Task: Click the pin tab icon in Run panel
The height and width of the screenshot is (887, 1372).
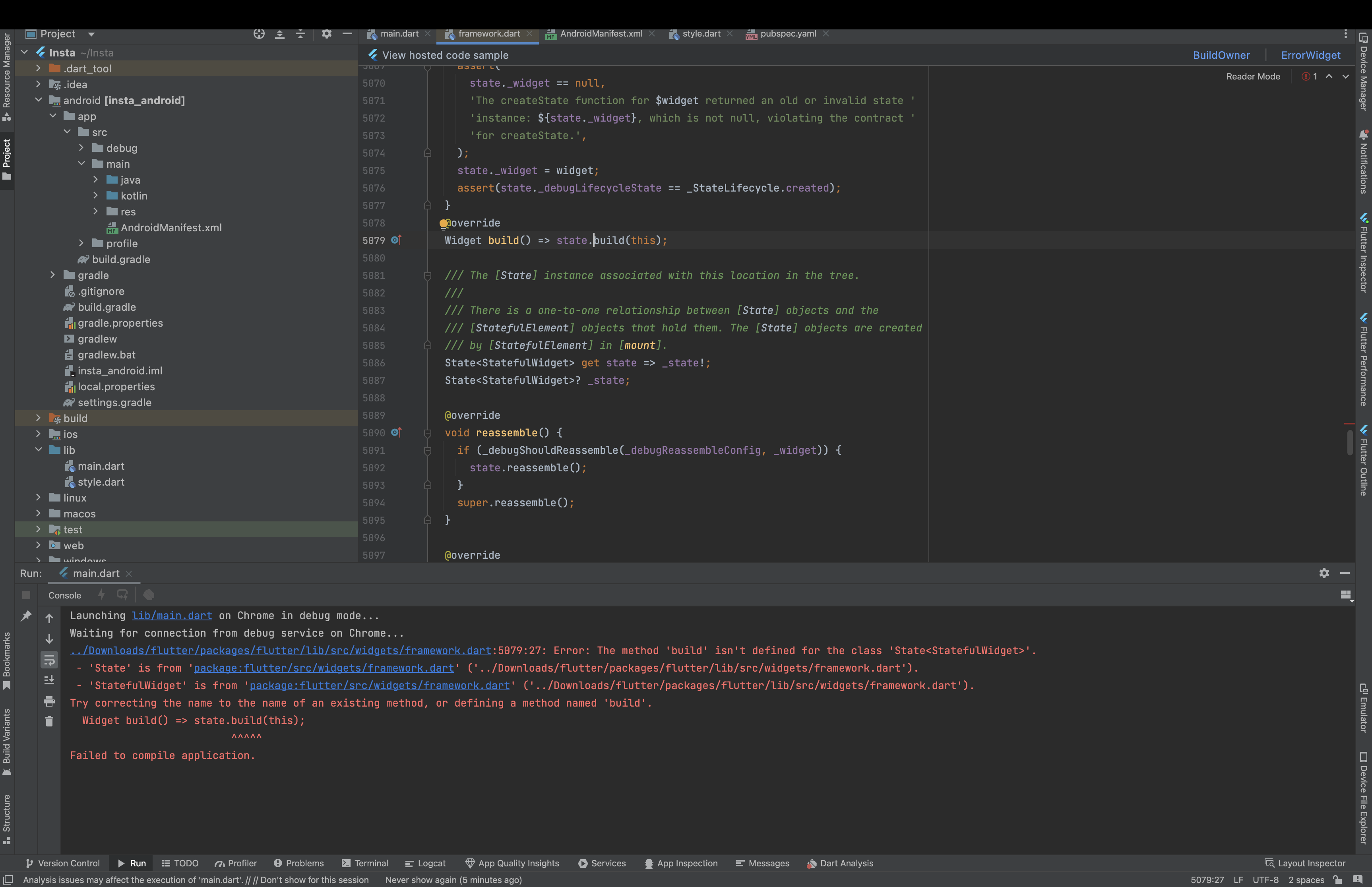Action: click(26, 616)
